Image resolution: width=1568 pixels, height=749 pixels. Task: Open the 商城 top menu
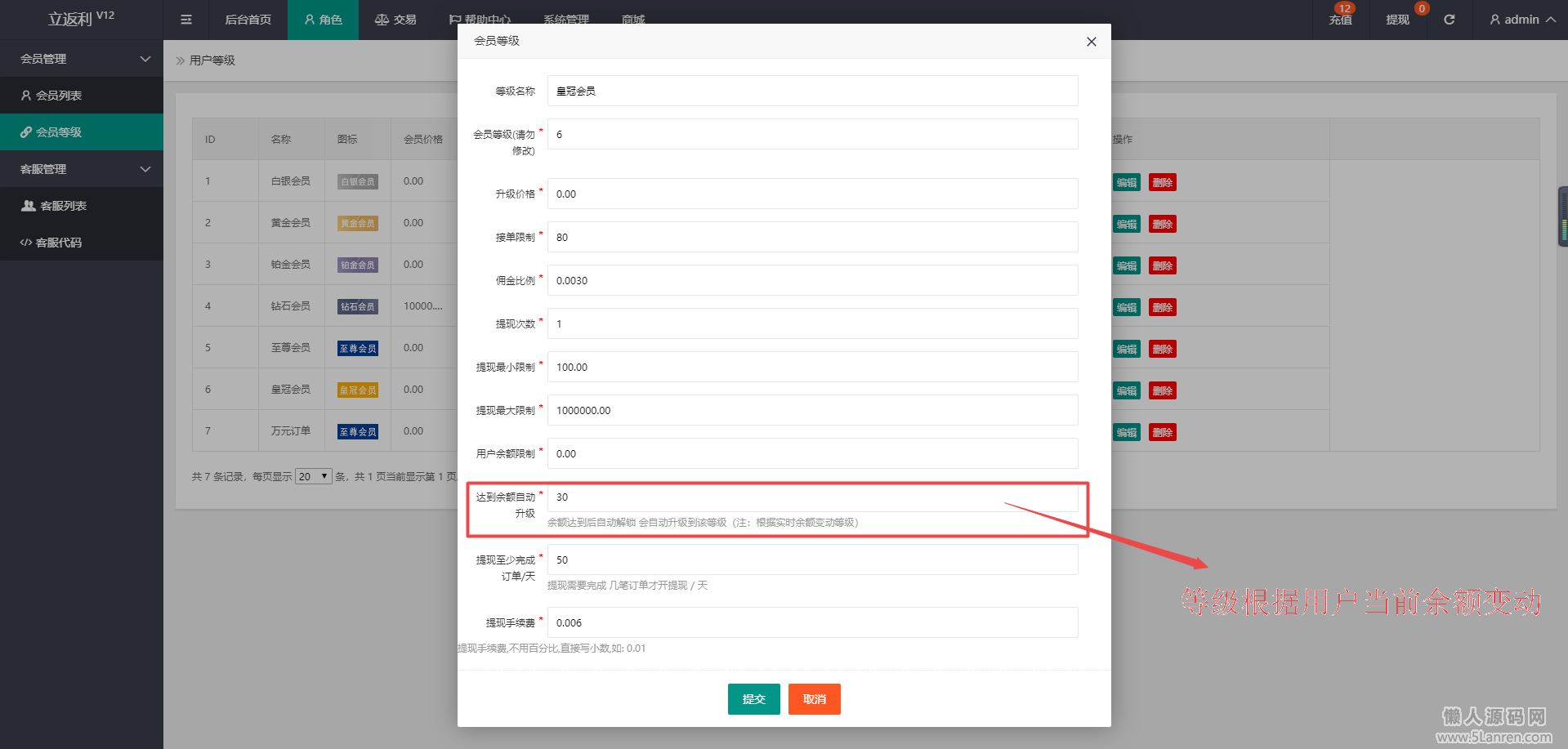pos(633,20)
